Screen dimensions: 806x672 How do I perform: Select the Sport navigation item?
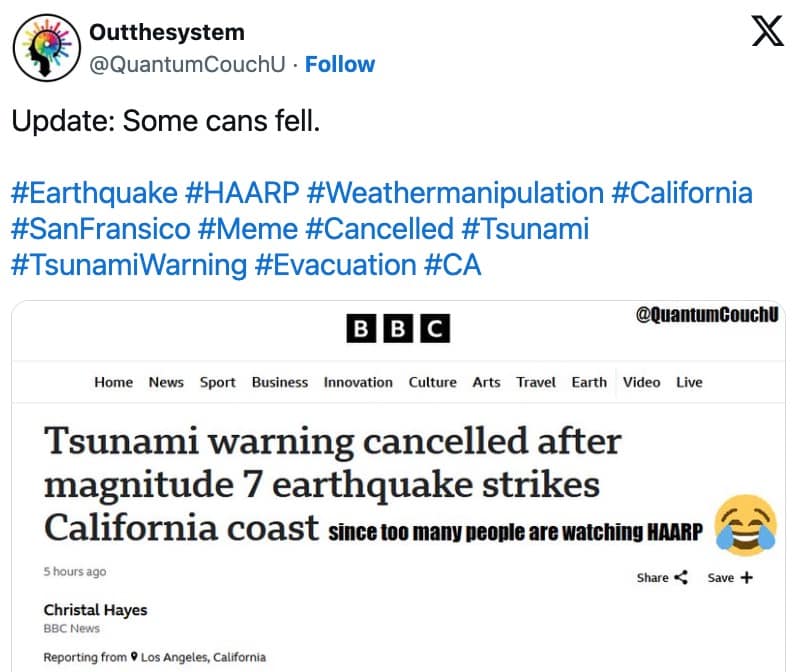click(x=217, y=382)
